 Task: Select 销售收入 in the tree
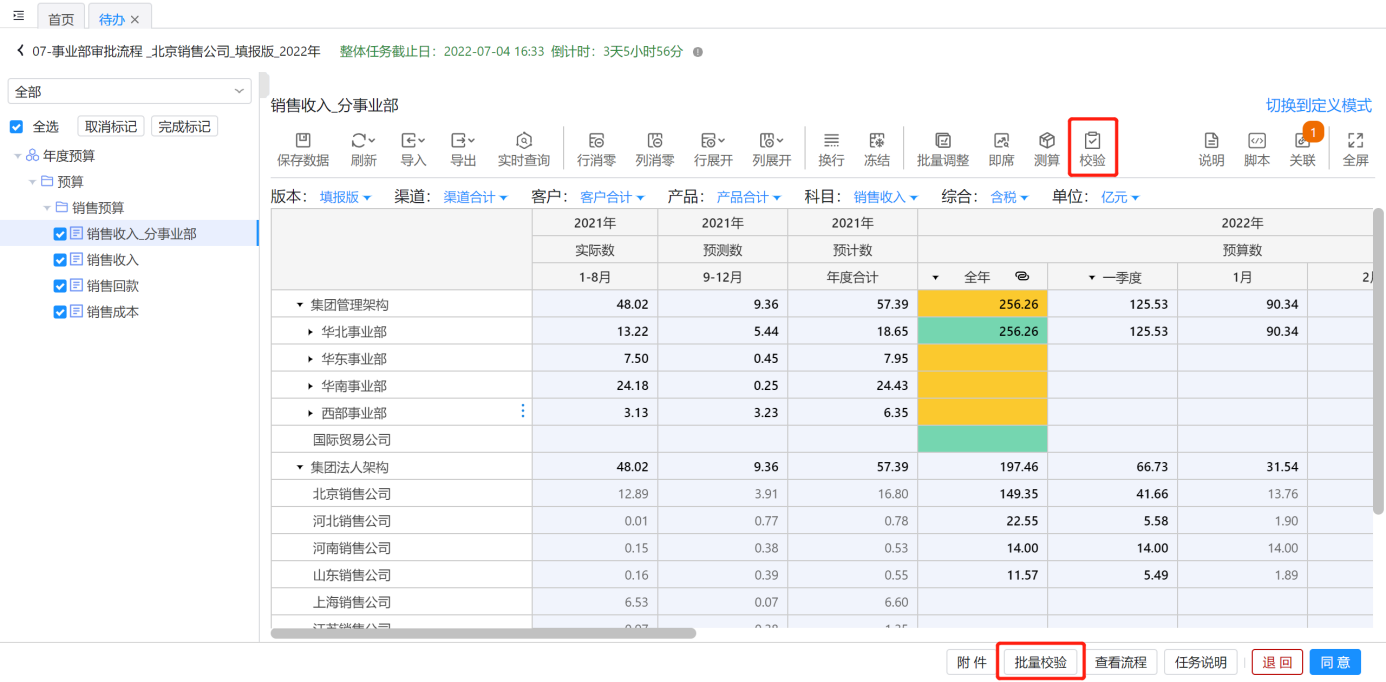112,260
